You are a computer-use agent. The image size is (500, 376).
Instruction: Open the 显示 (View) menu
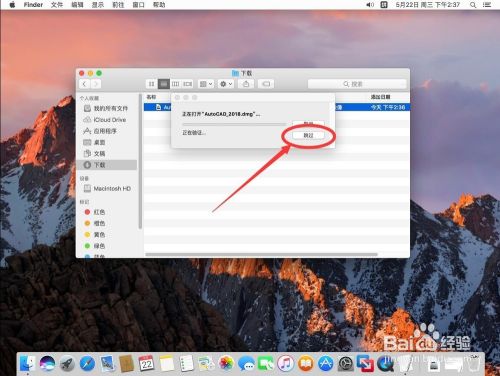[98, 5]
